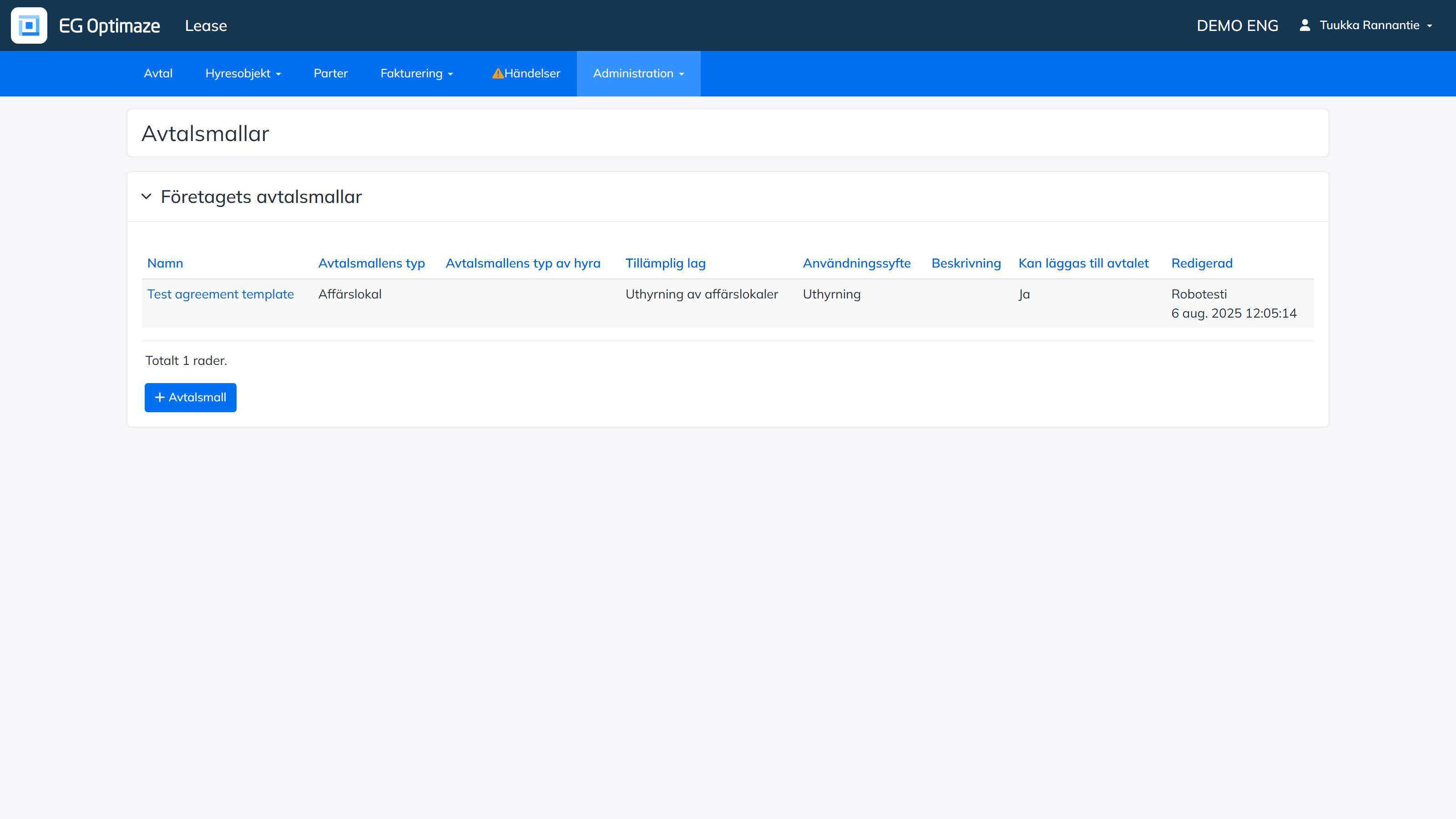Sort by Avtalsmallens typ av hyra
Image resolution: width=1456 pixels, height=819 pixels.
click(523, 263)
